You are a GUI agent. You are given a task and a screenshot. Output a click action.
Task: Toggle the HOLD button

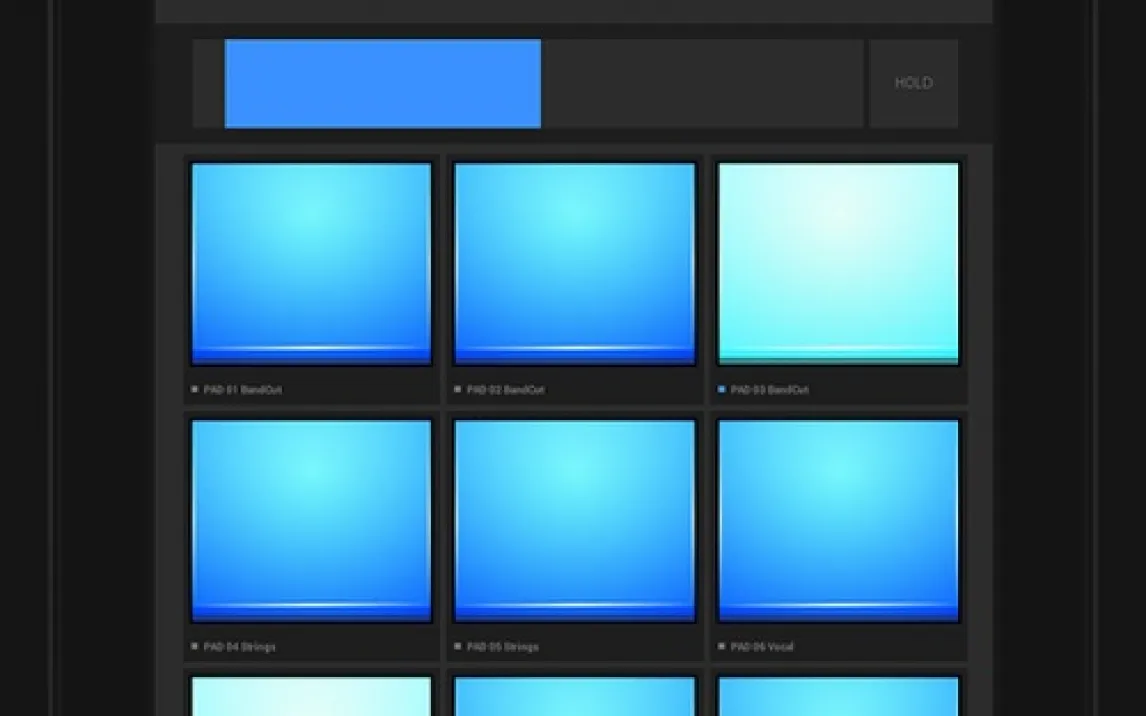pyautogui.click(x=913, y=84)
